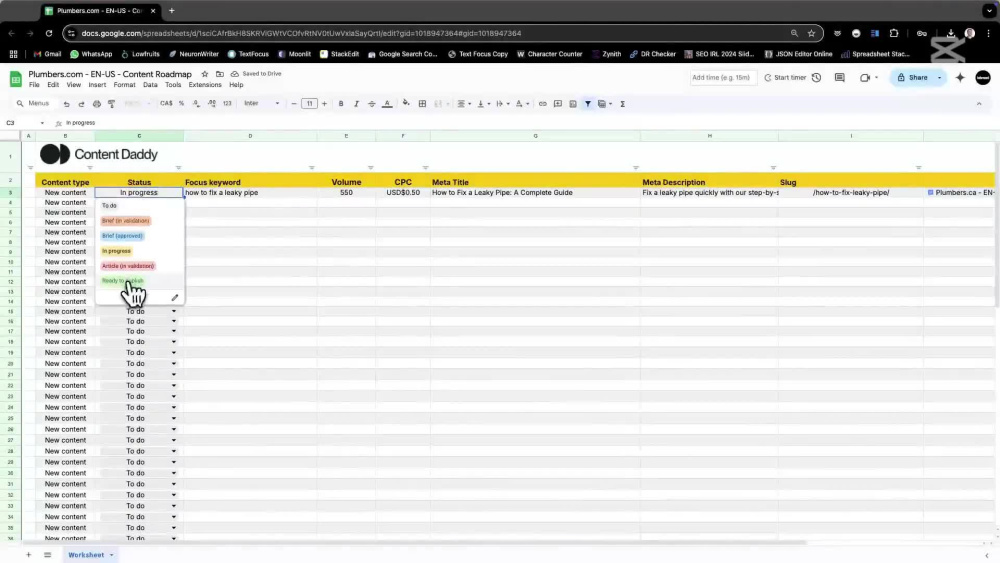1000x563 pixels.
Task: Click the Move to folder icon
Action: 219,74
